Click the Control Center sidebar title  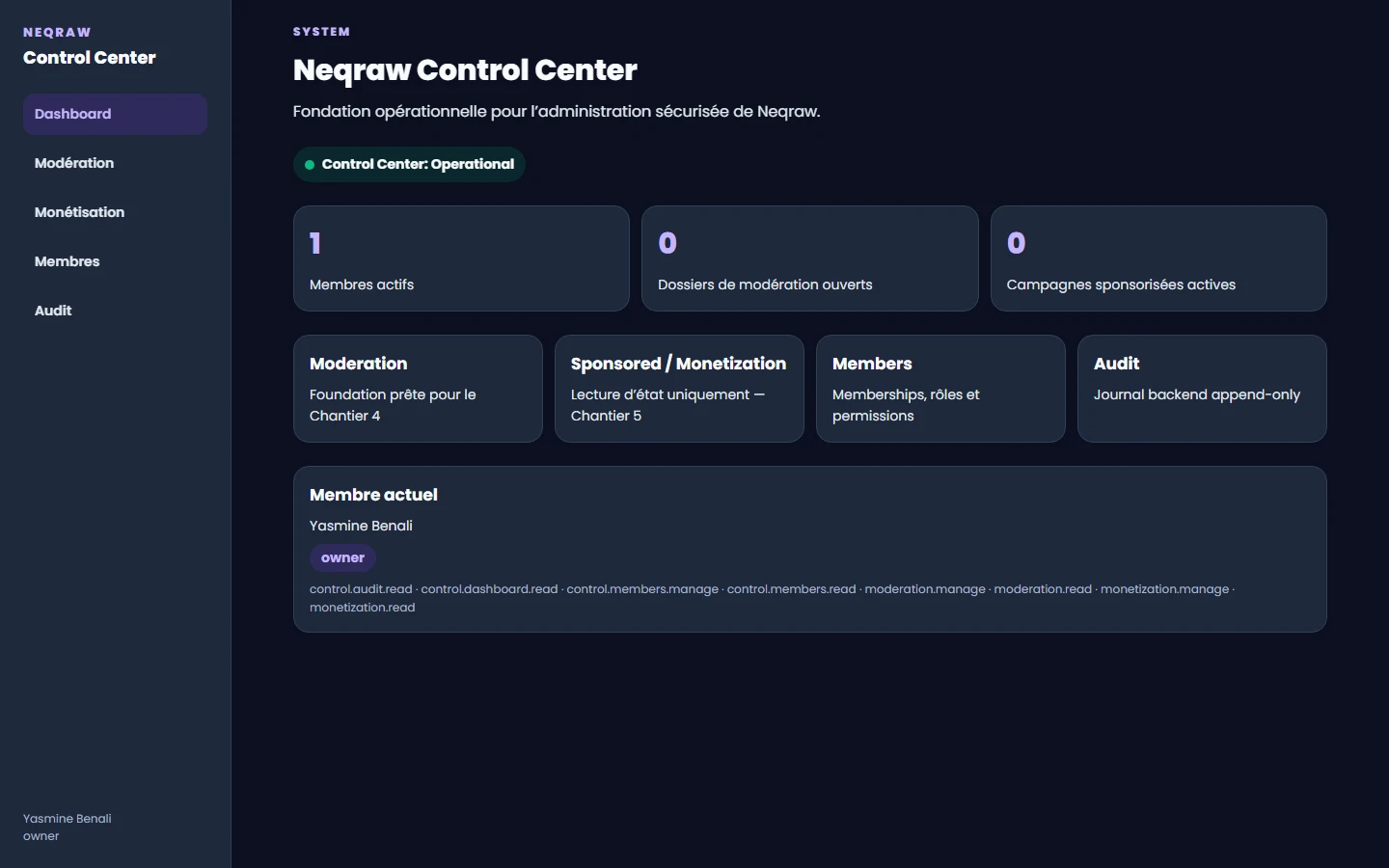(x=90, y=58)
